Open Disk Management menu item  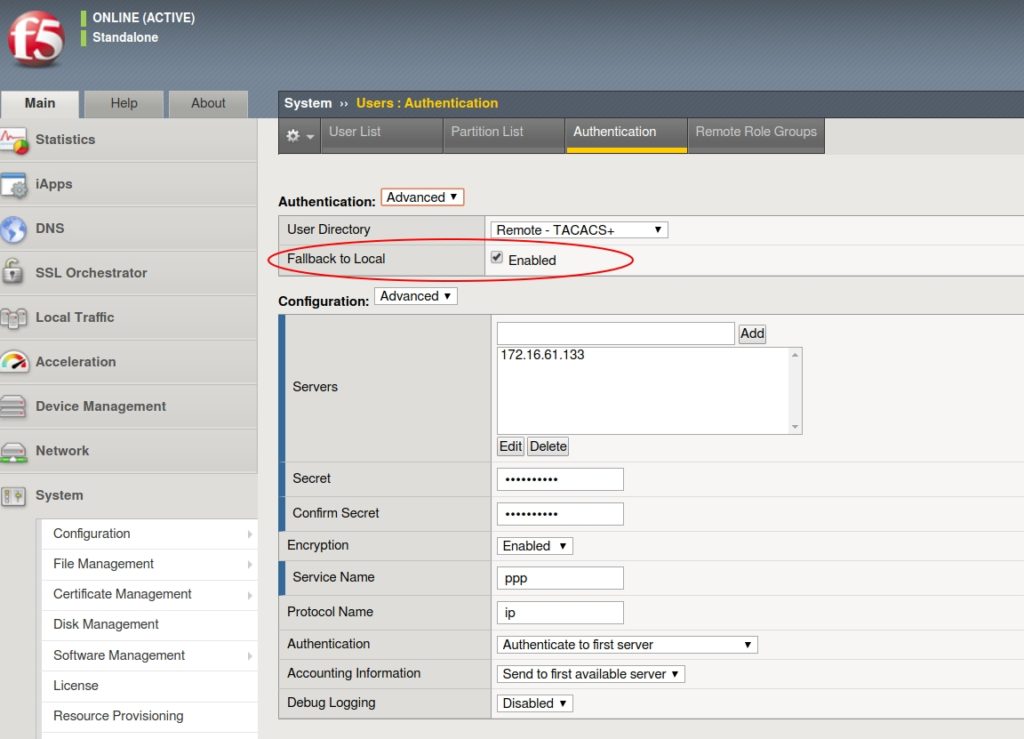(150, 625)
